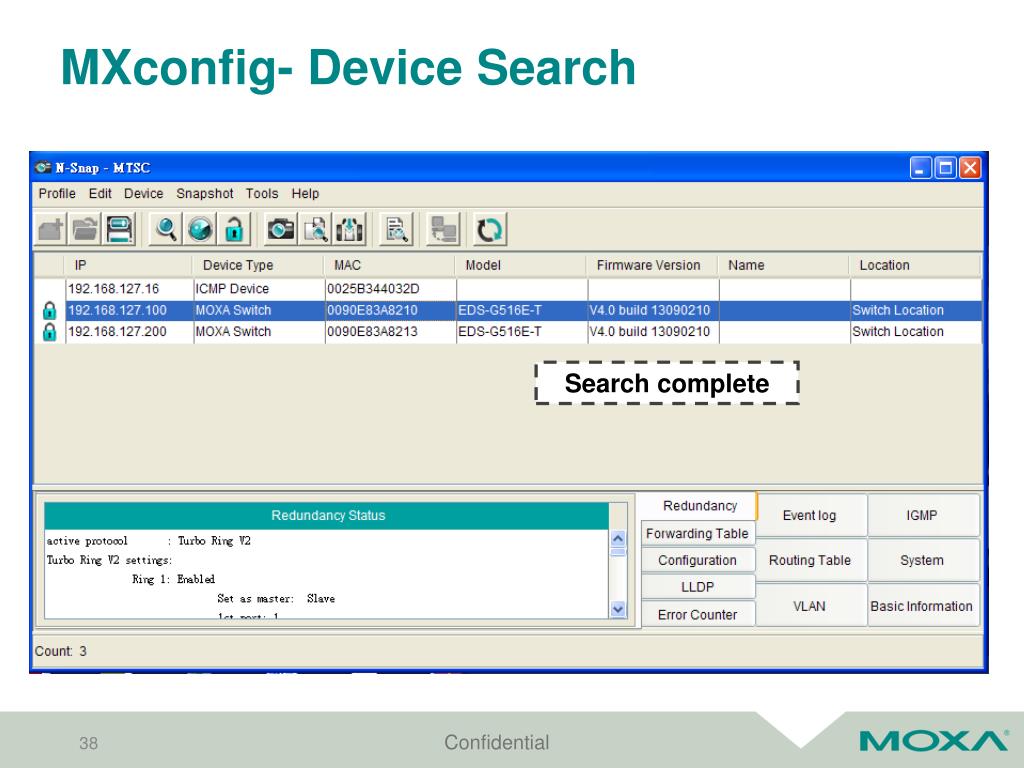Sort by the Name column header
The image size is (1024, 768).
pos(783,265)
